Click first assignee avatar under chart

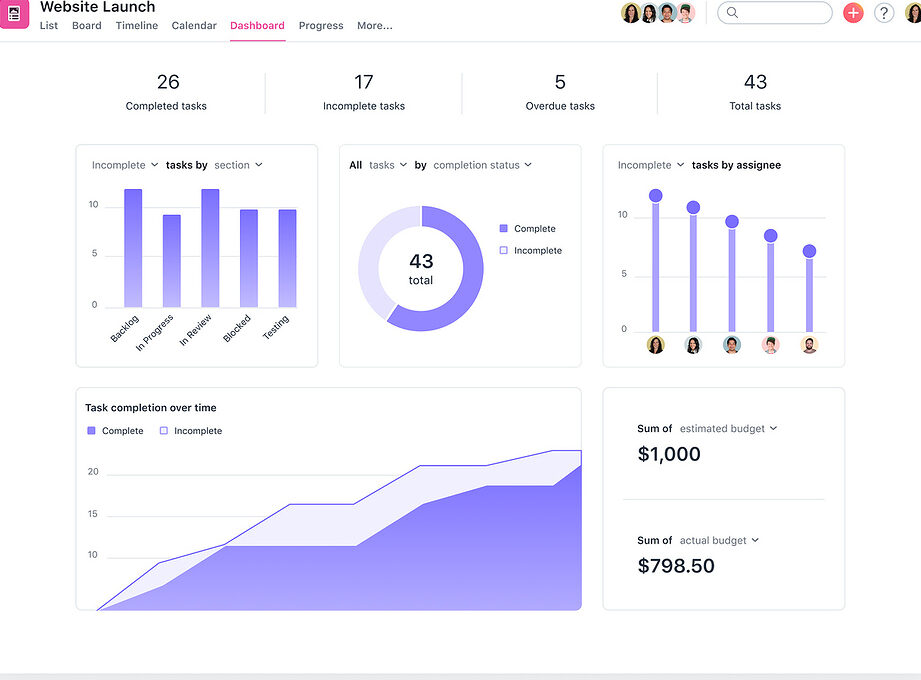tap(656, 345)
